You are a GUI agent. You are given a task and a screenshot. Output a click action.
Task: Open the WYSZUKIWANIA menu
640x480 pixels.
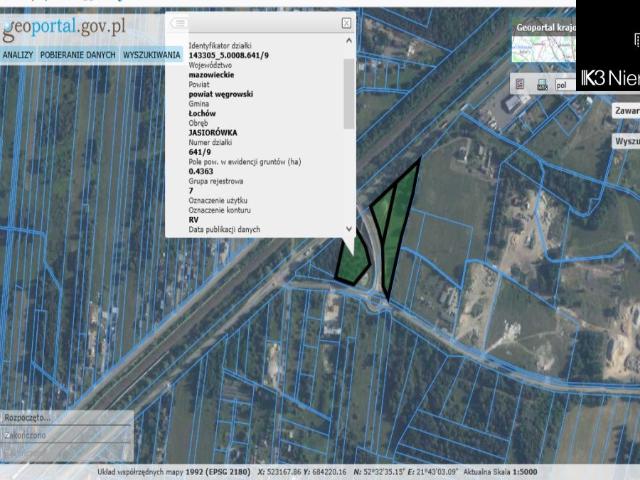tap(151, 55)
